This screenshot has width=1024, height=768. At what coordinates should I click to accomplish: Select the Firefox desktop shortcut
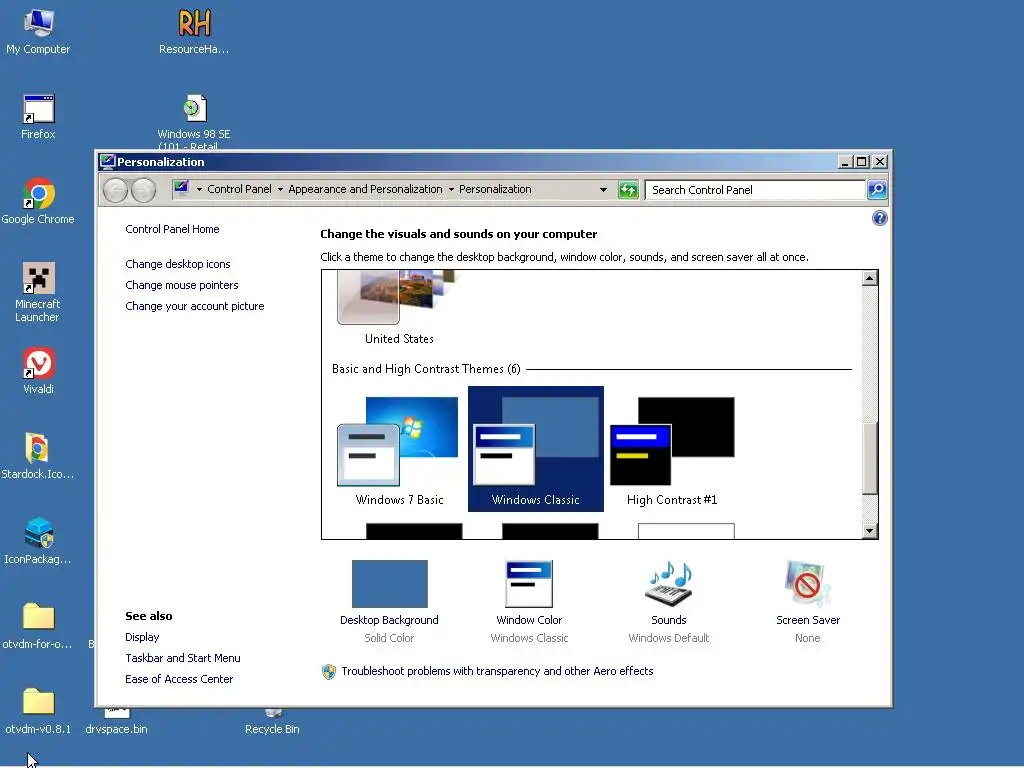point(38,116)
